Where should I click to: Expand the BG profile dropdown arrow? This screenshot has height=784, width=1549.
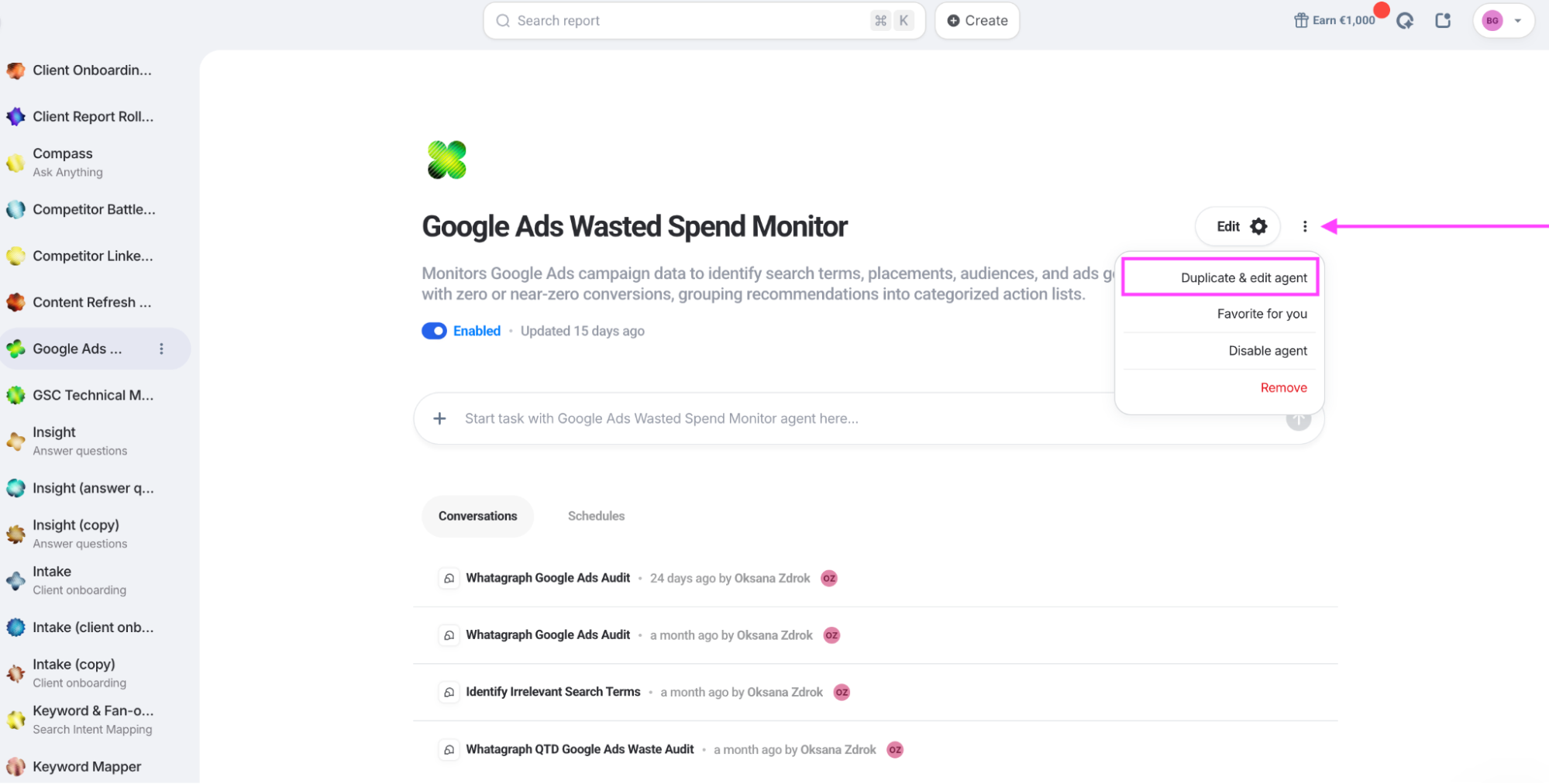point(1517,21)
